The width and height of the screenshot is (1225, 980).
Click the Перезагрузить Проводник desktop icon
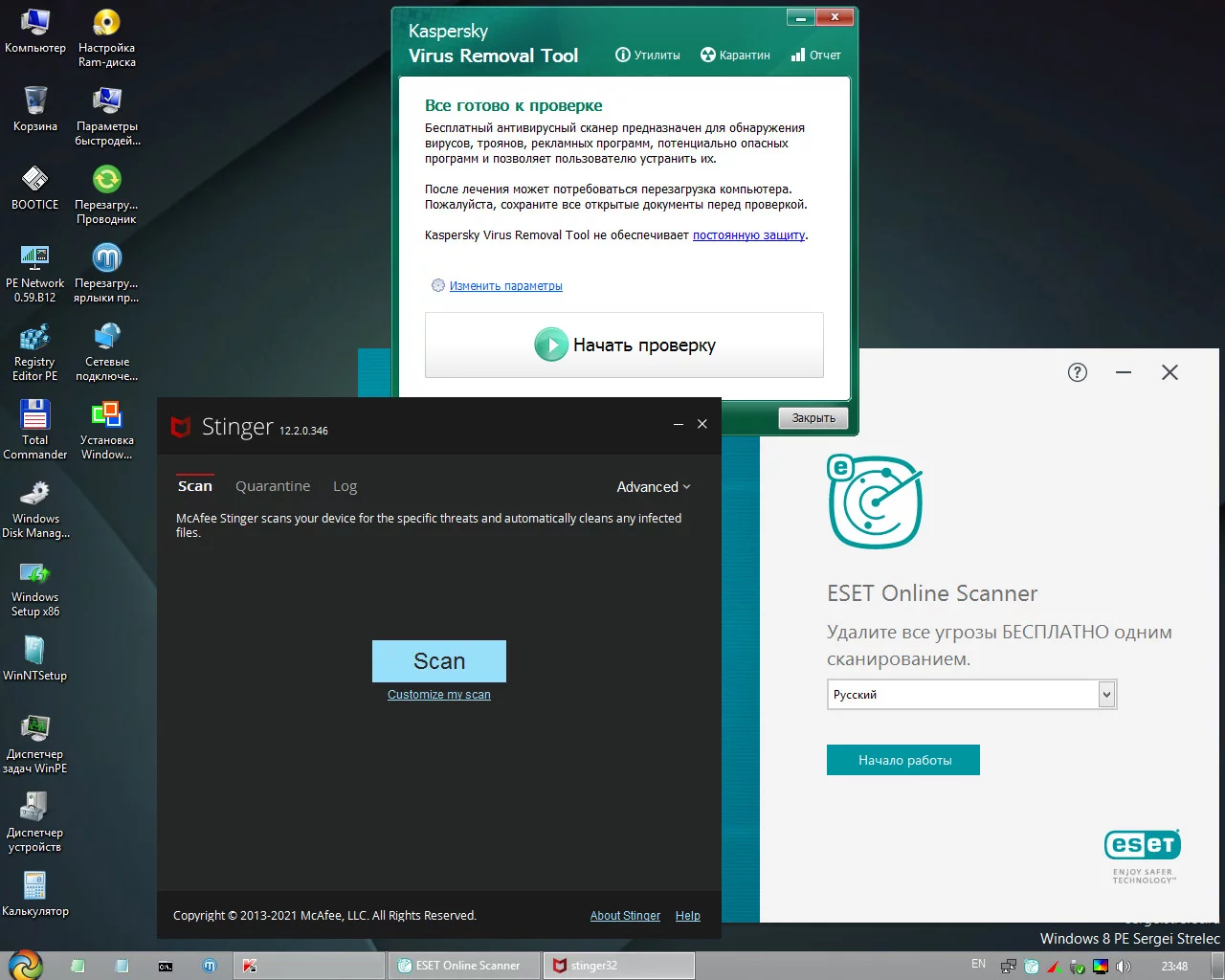click(106, 195)
